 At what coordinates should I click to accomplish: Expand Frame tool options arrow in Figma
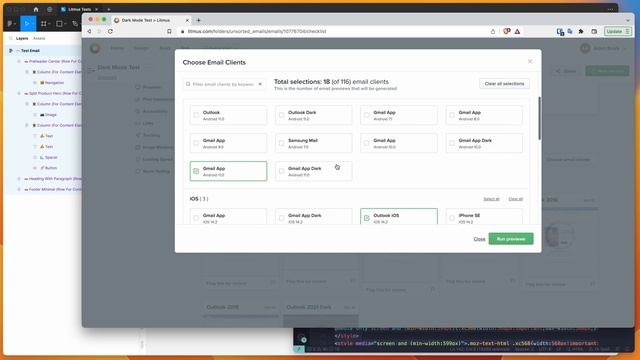49,24
